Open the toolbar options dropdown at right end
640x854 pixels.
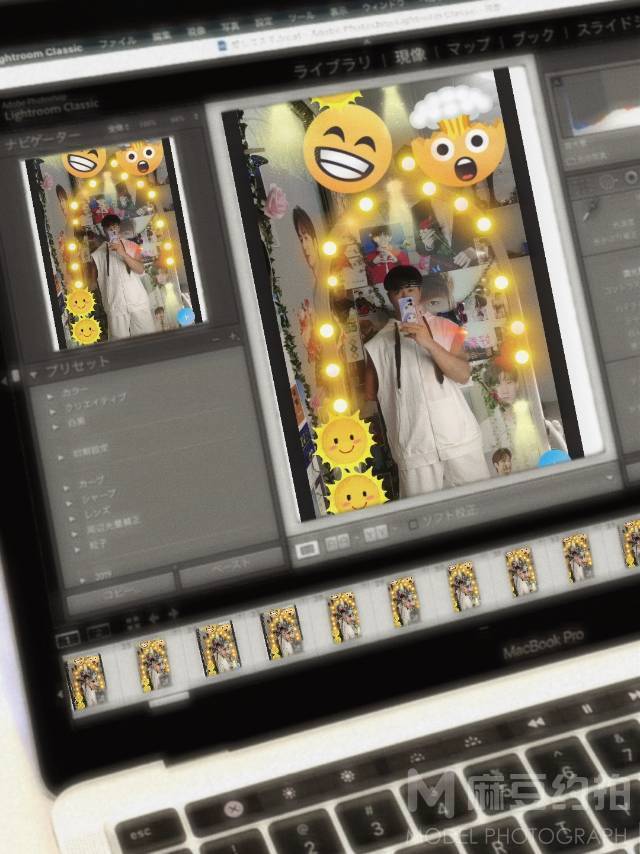click(609, 478)
